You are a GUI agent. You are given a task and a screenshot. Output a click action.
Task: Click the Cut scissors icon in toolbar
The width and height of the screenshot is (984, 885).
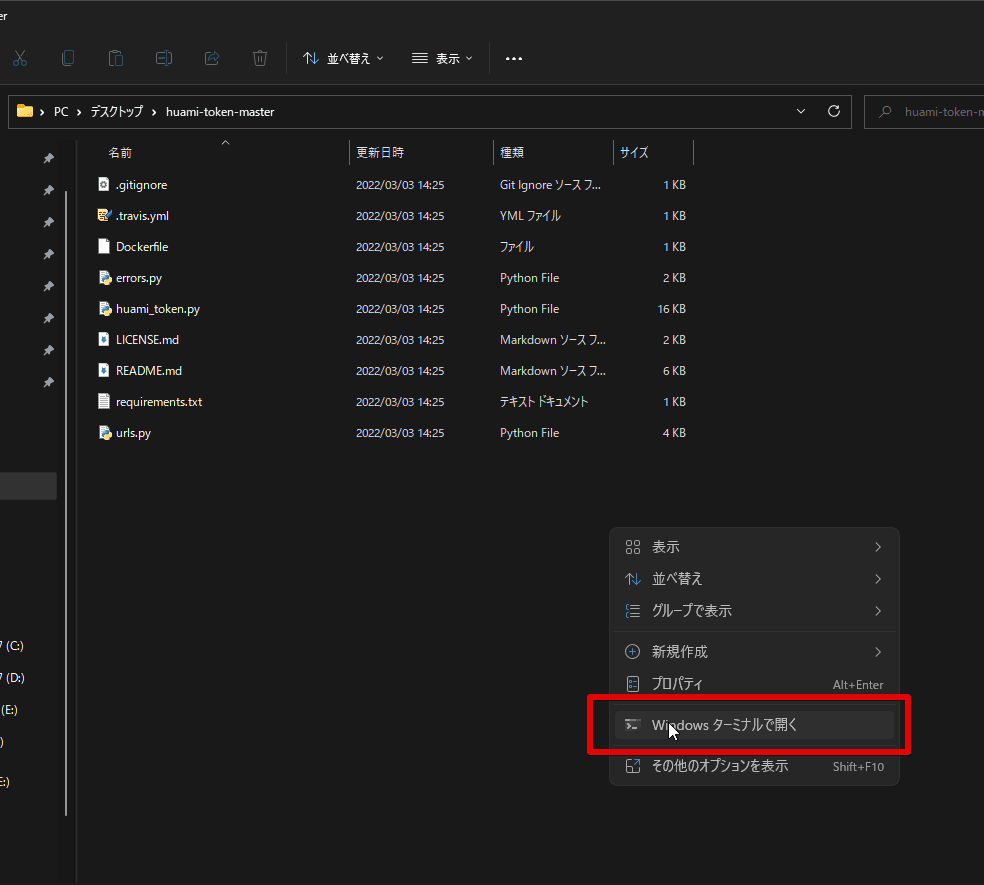click(x=20, y=58)
